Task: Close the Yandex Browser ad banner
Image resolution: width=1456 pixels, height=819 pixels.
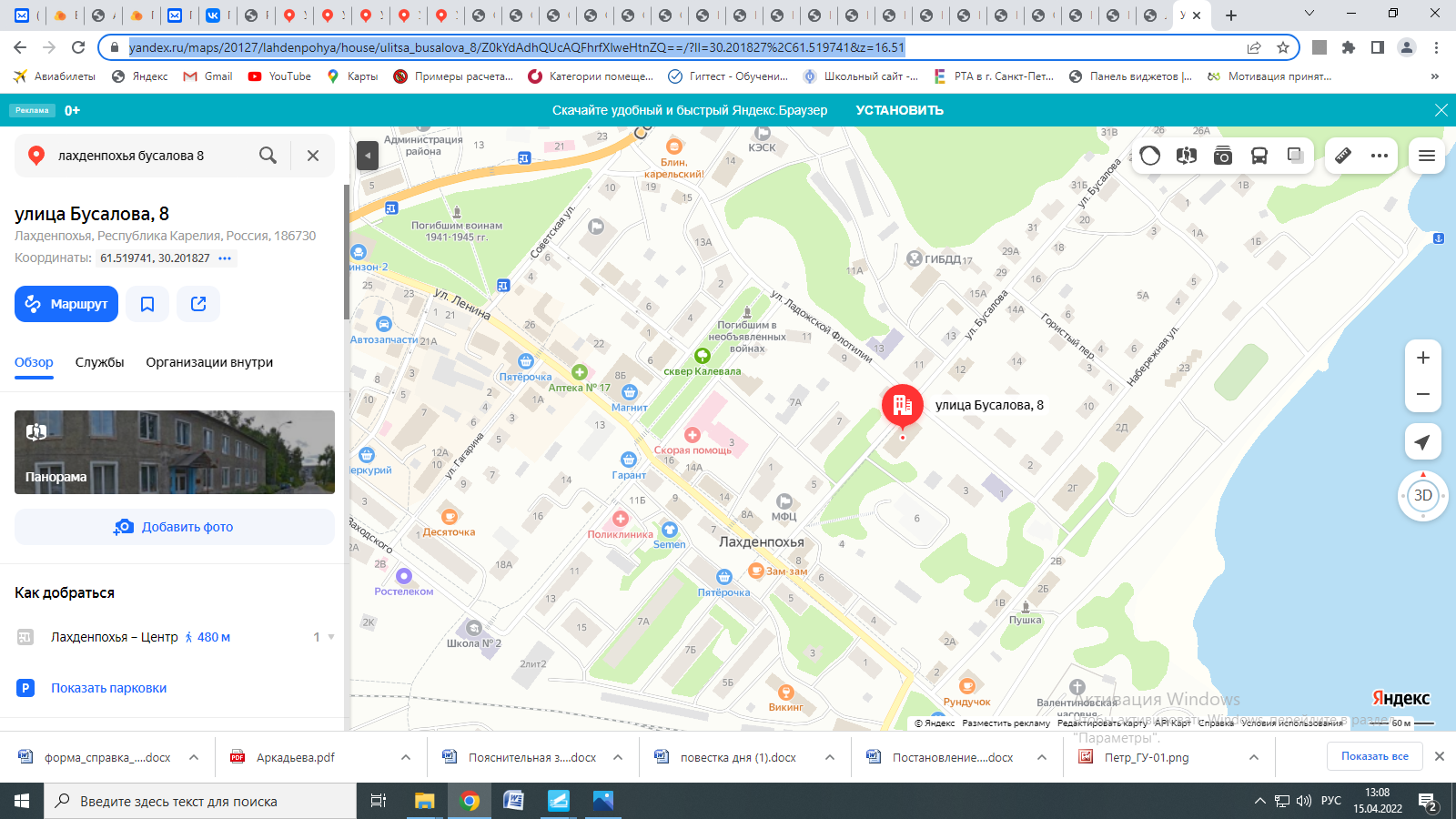Action: pyautogui.click(x=1441, y=110)
